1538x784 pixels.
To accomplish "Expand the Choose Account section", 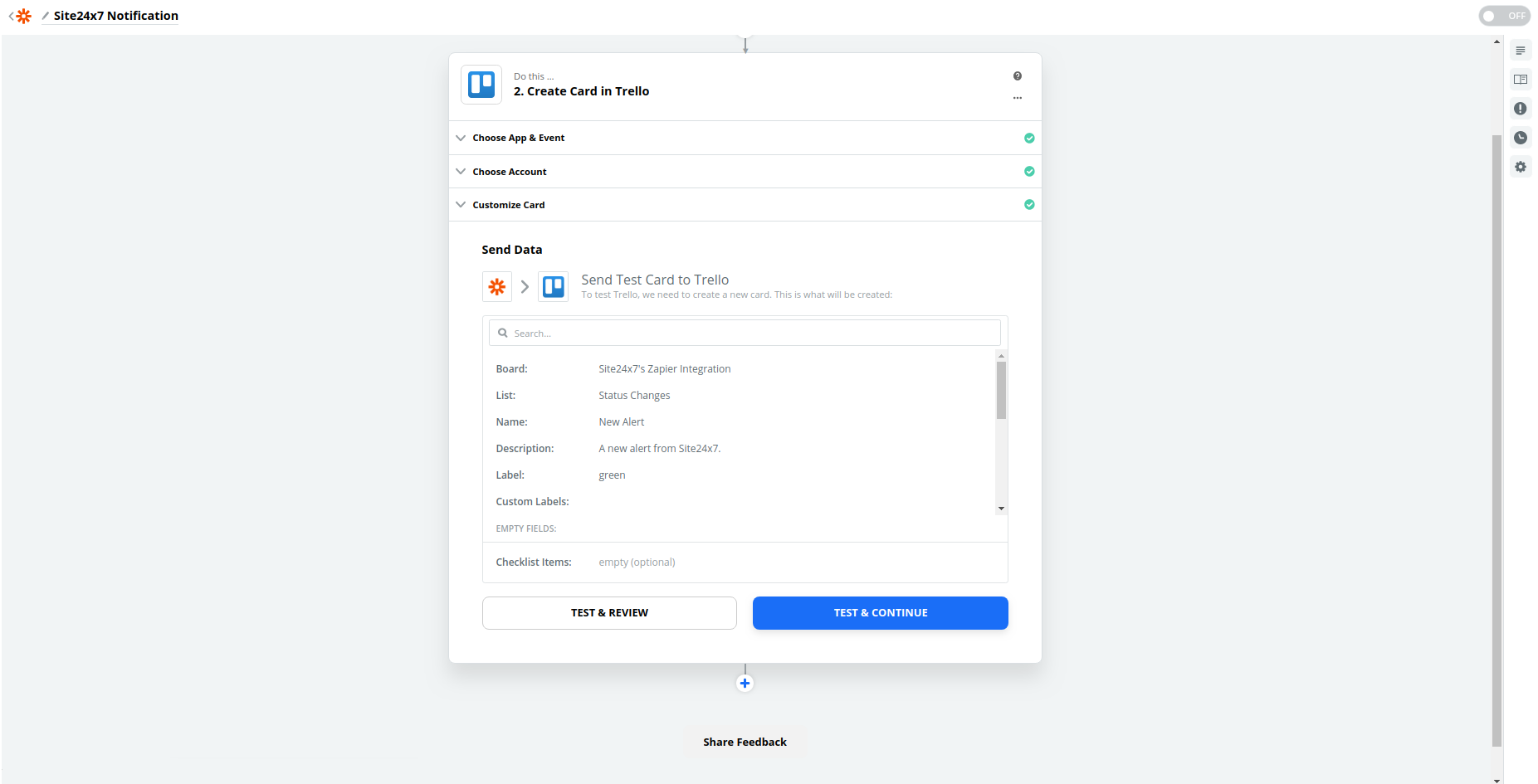I will pos(509,172).
